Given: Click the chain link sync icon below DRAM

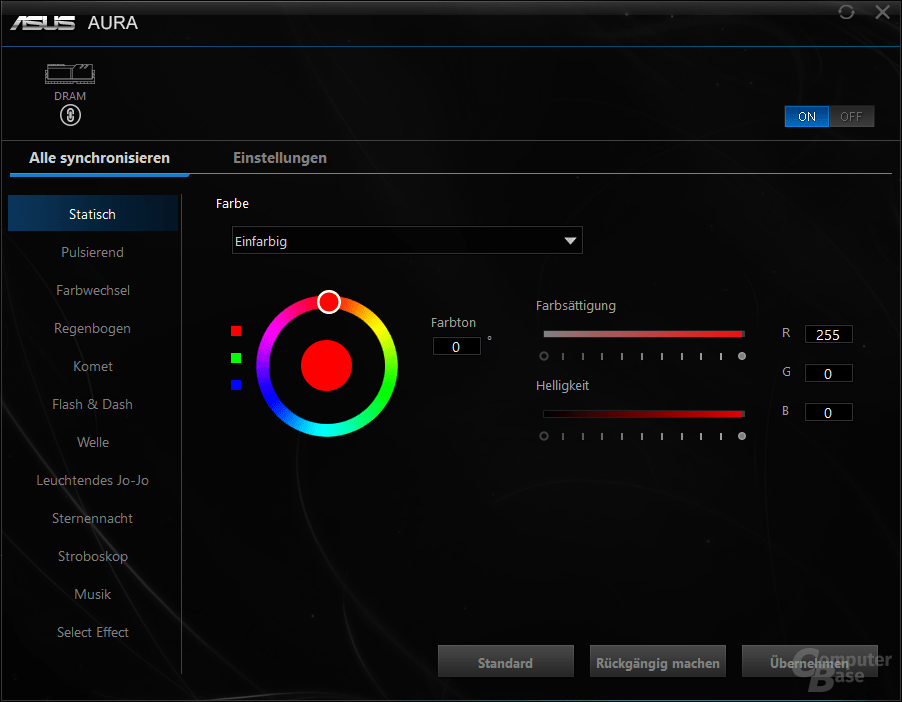Looking at the screenshot, I should [x=70, y=115].
